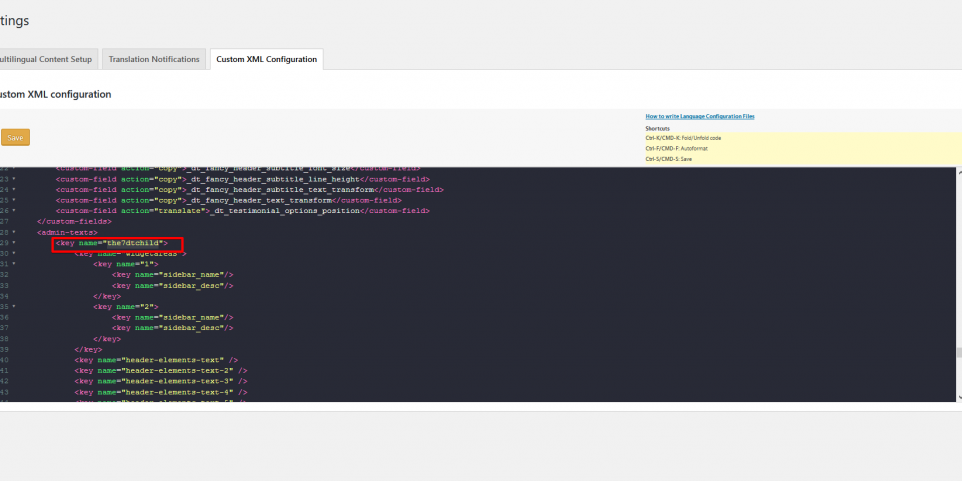Click the code editor vertical scrollbar thumb
This screenshot has height=481, width=962.
[957, 352]
